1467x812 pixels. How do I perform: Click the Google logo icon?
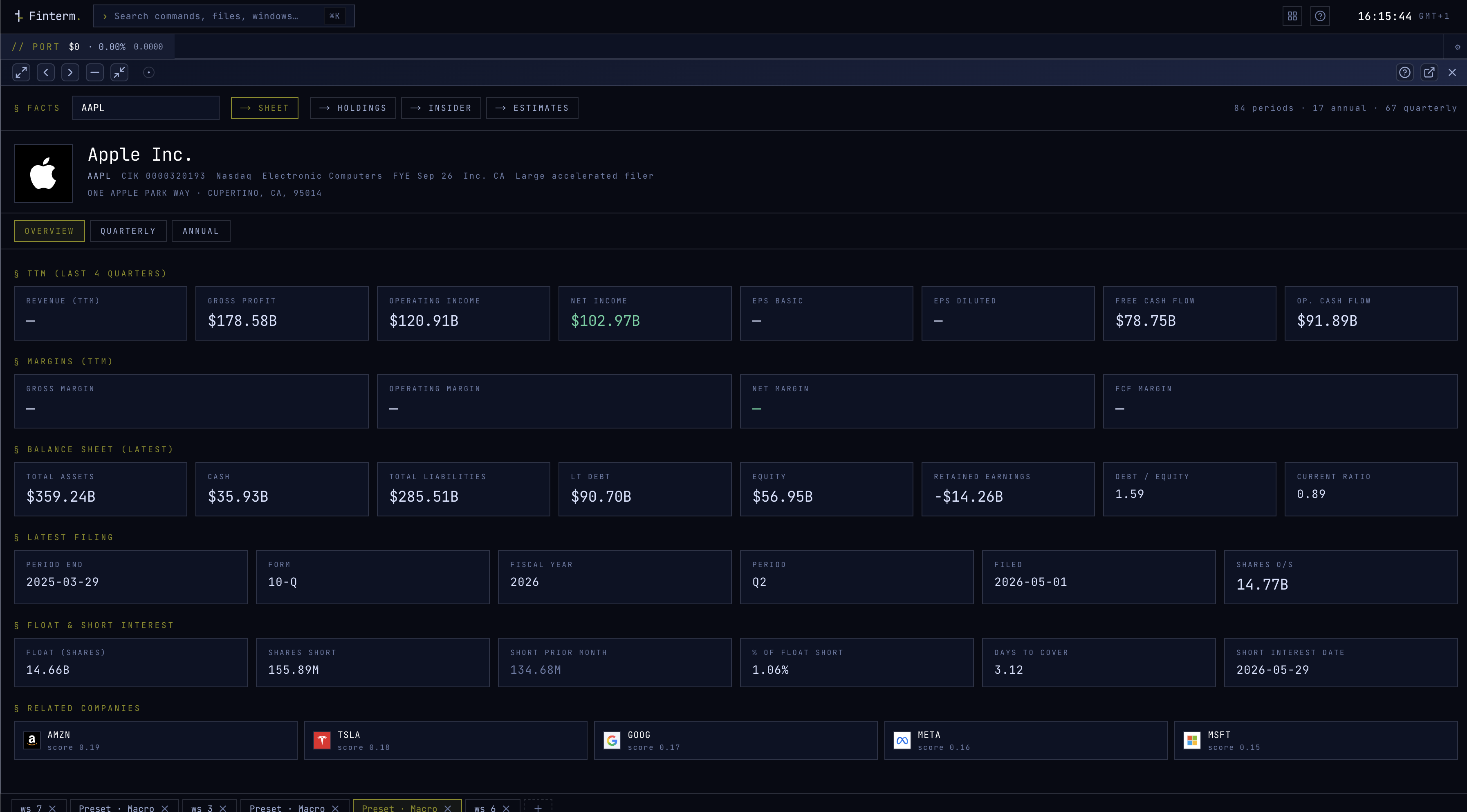pos(612,740)
